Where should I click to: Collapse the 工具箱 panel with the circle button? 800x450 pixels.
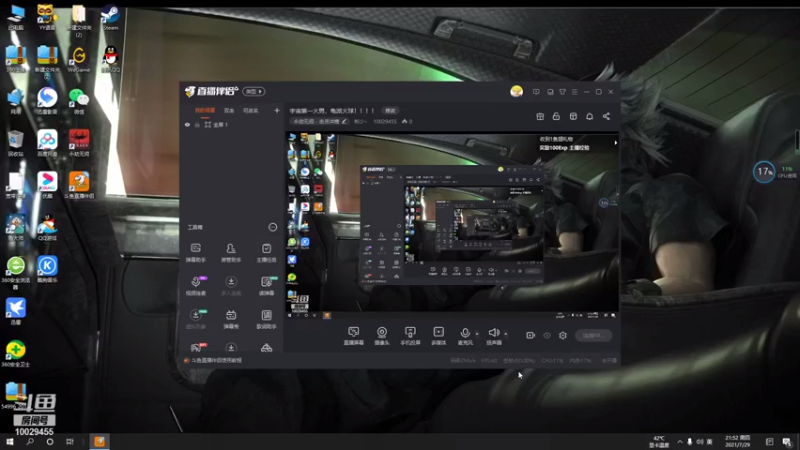pyautogui.click(x=272, y=227)
